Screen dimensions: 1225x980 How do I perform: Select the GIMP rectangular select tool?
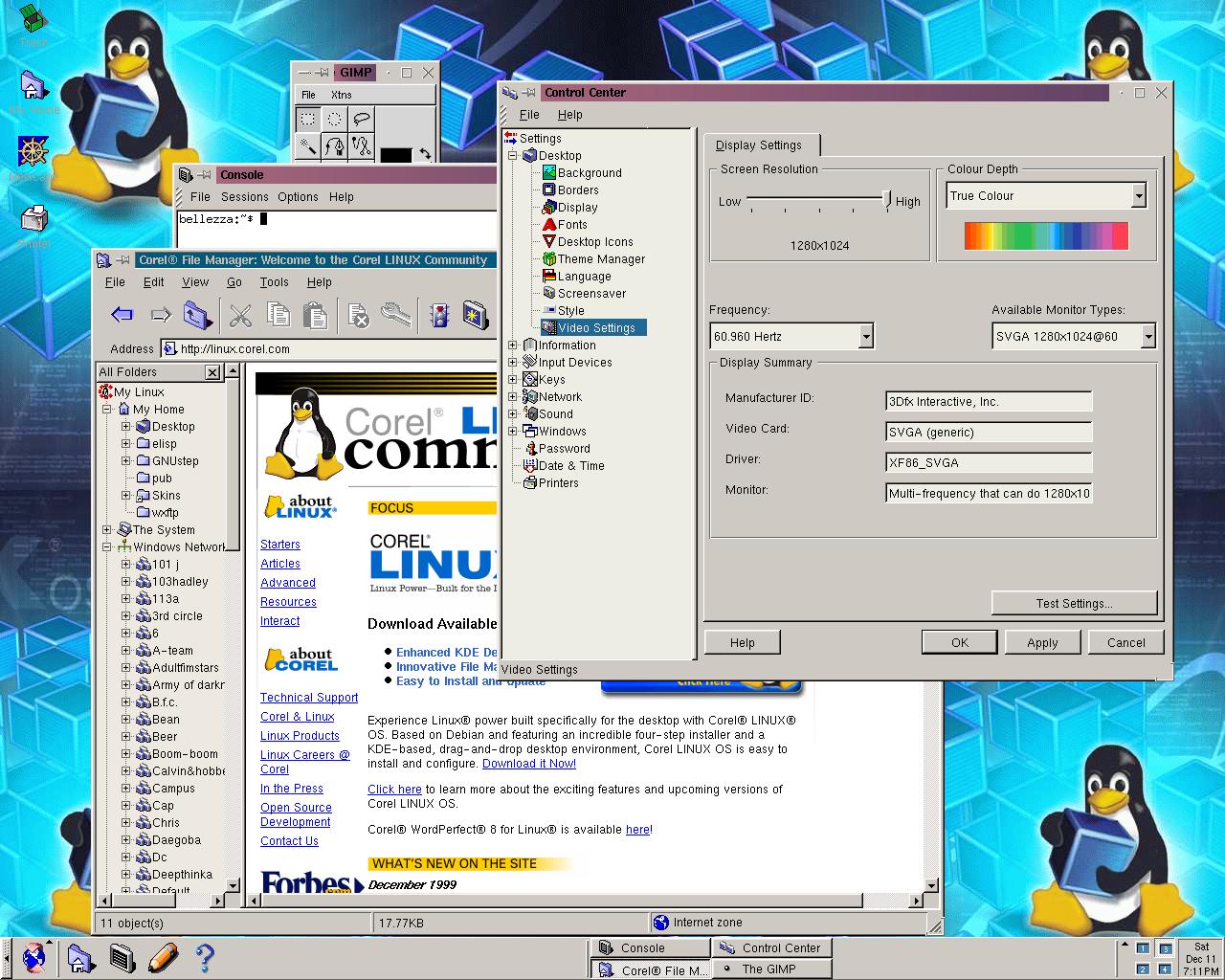pyautogui.click(x=307, y=120)
